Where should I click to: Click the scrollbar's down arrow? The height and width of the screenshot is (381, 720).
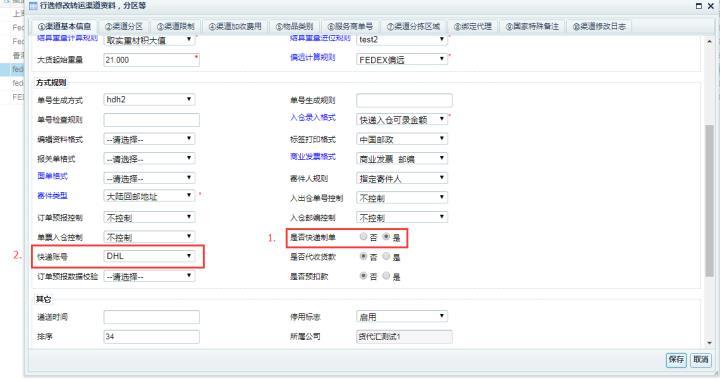tap(709, 343)
